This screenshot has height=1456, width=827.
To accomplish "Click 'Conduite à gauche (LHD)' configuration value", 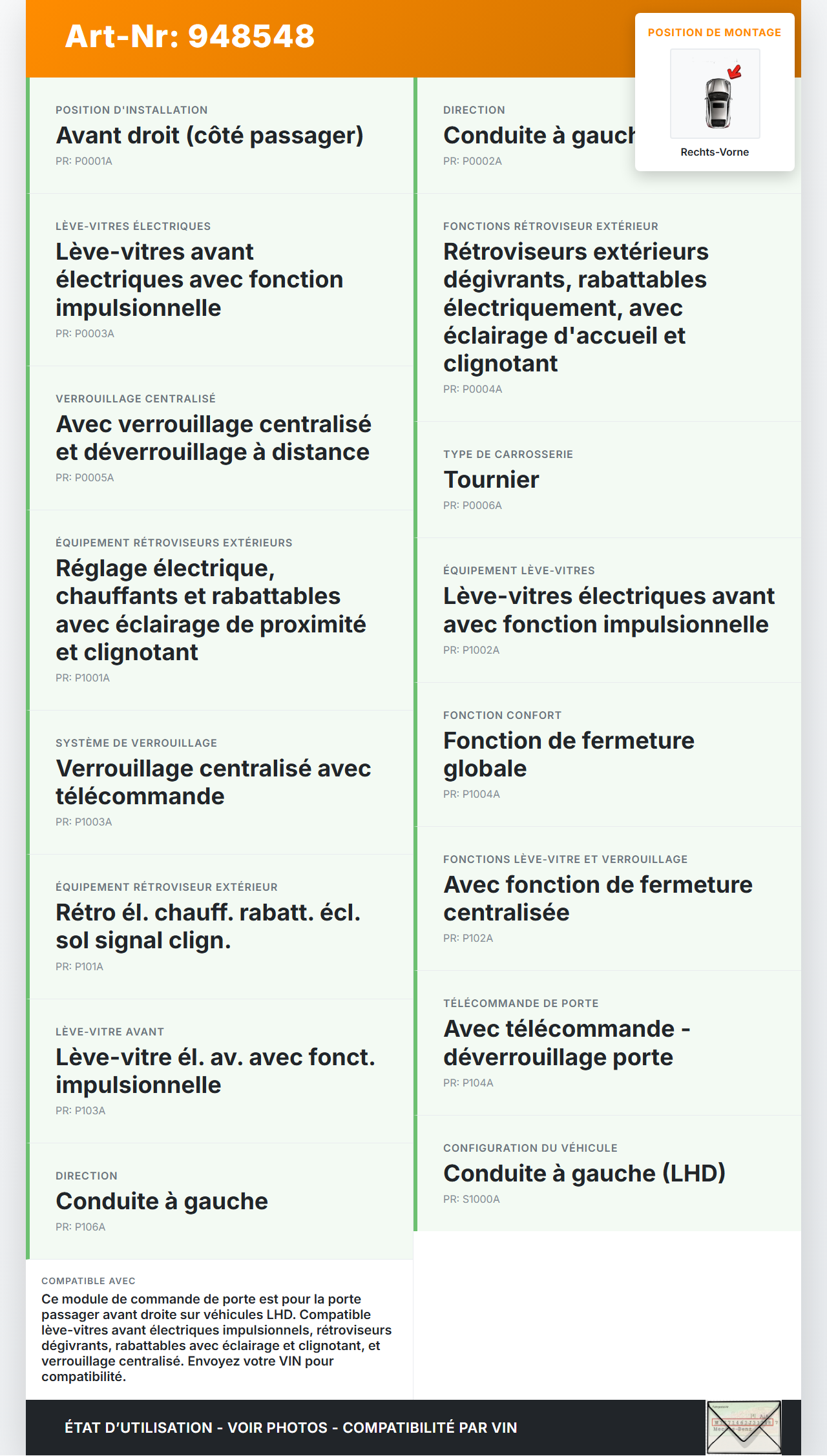I will (584, 1173).
